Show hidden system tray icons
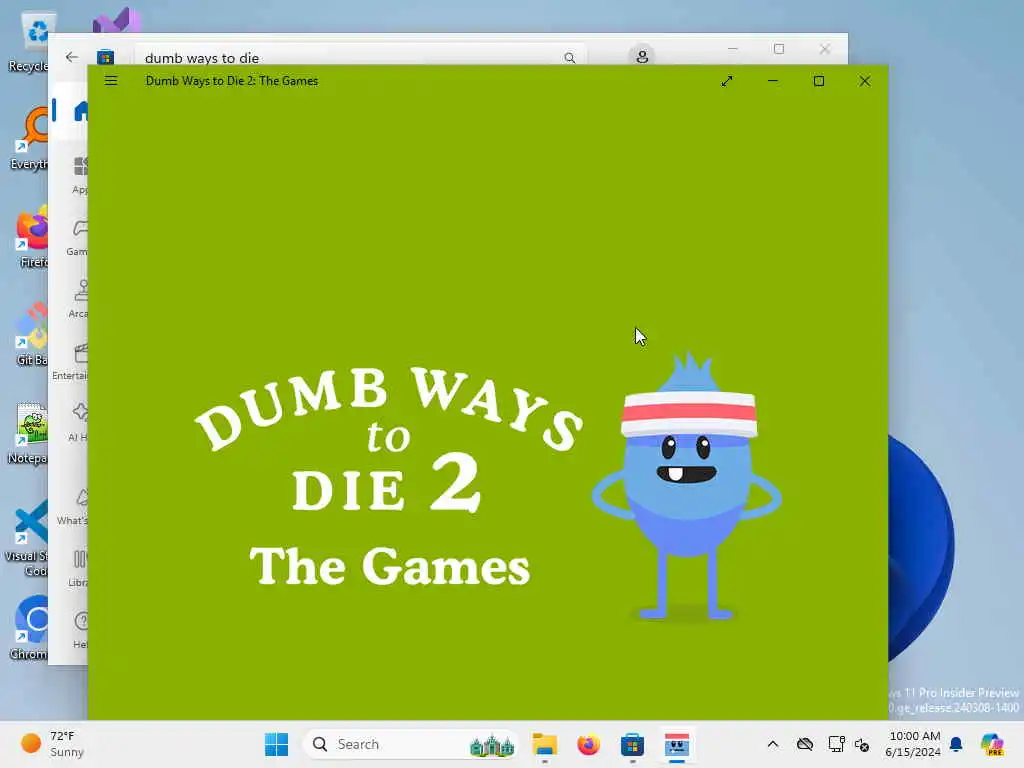Image resolution: width=1024 pixels, height=768 pixels. point(773,744)
